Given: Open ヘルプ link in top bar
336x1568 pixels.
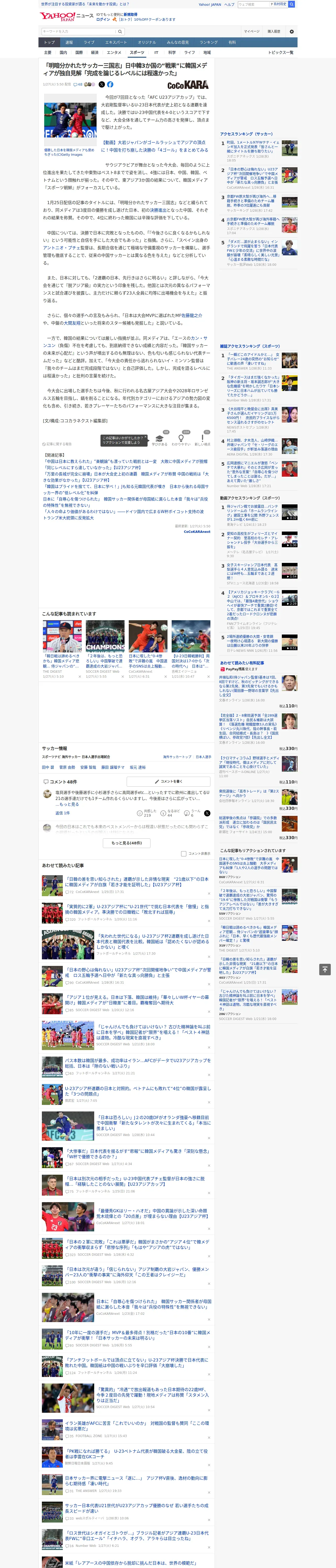Looking at the screenshot, I should (229, 4).
